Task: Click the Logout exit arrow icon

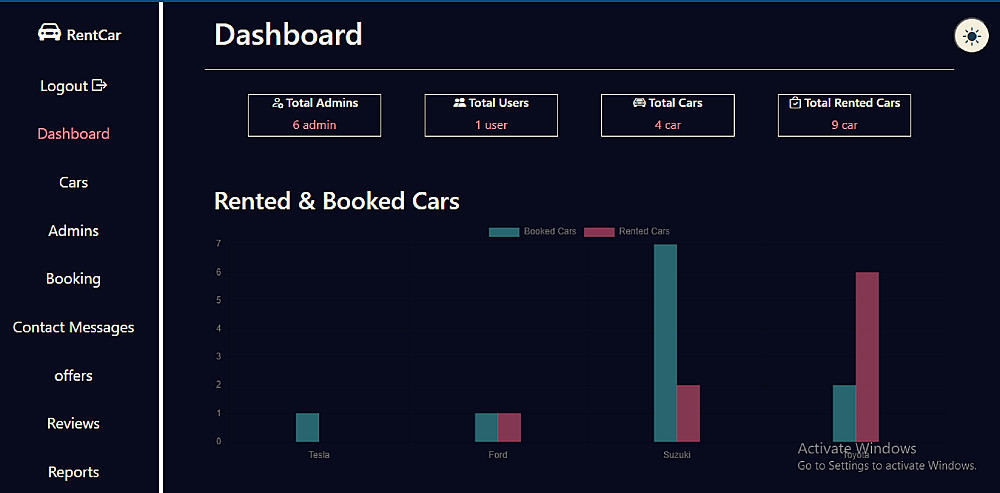Action: point(99,86)
